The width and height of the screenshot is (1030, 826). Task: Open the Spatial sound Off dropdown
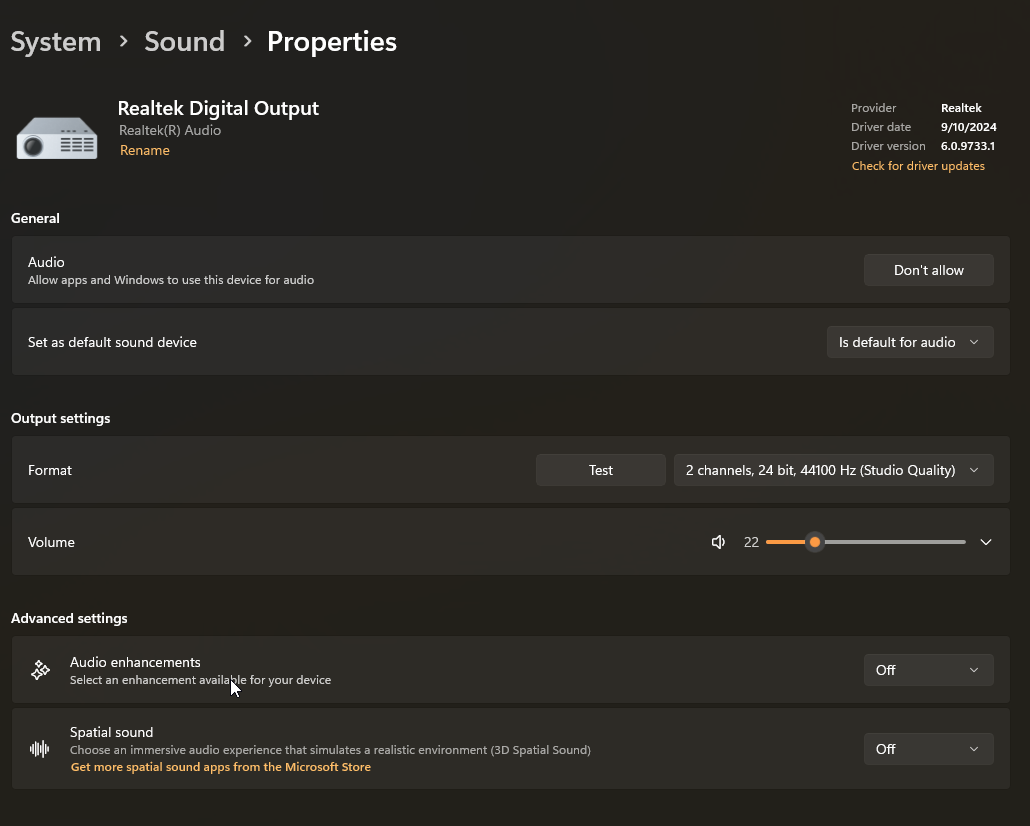click(928, 749)
